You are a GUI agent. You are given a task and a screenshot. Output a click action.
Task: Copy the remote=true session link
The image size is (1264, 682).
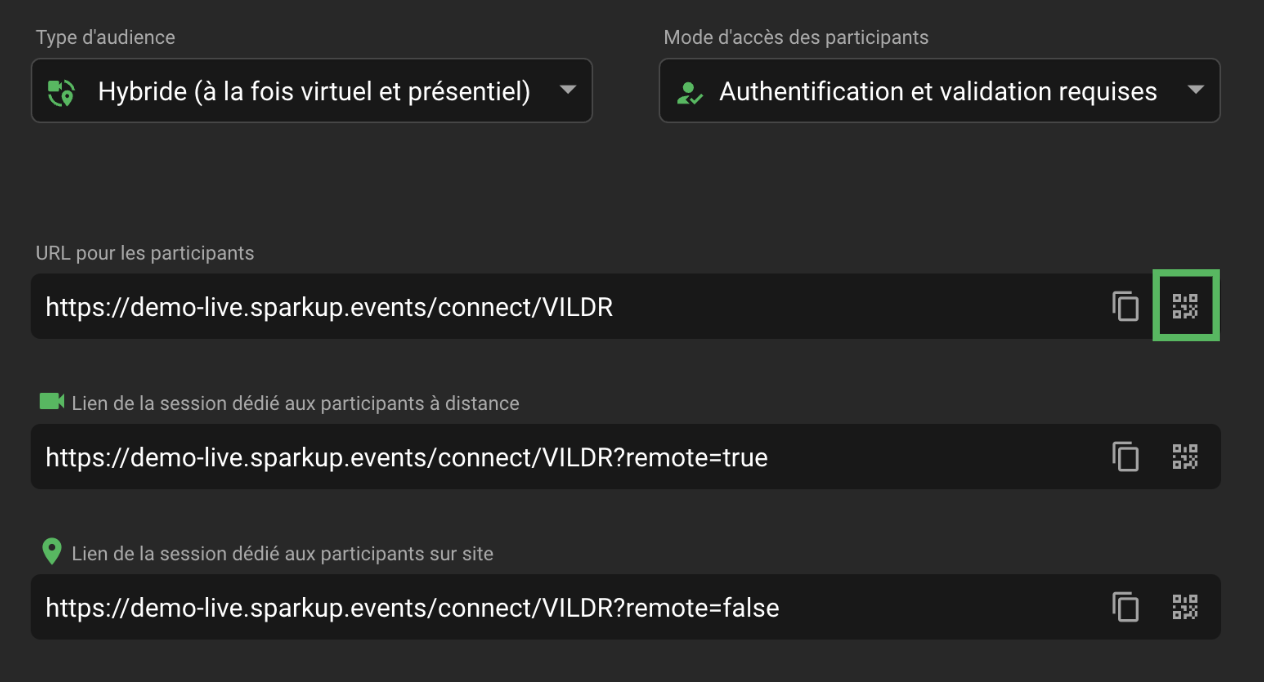coord(1126,457)
